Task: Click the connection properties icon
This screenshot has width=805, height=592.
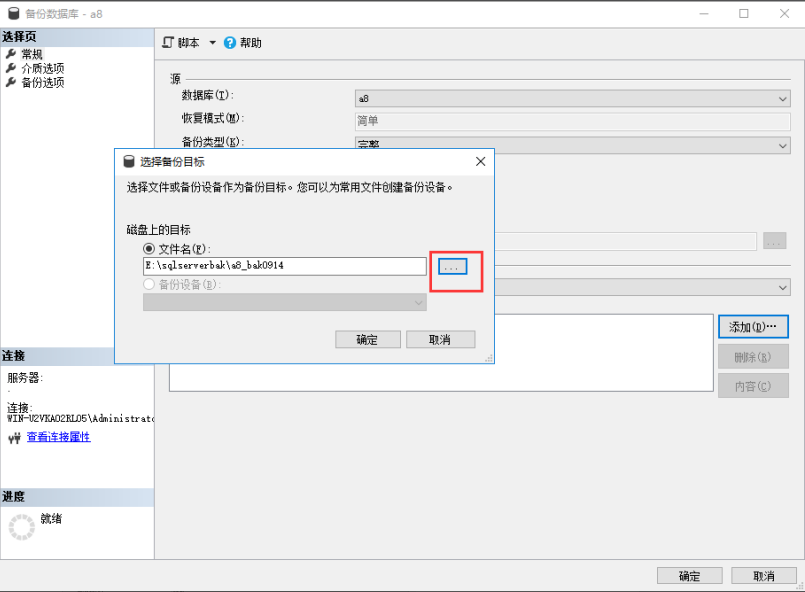Action: [x=14, y=438]
